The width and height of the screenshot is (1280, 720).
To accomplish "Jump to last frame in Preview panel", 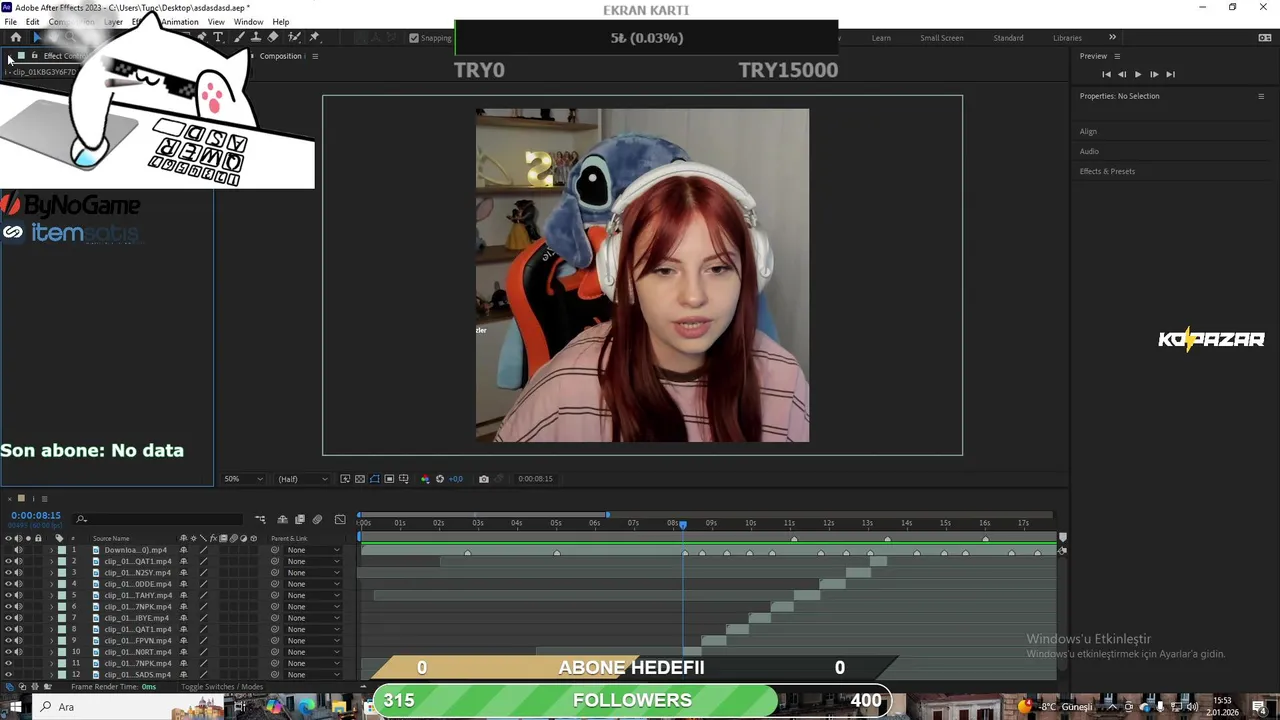I will [x=1170, y=74].
